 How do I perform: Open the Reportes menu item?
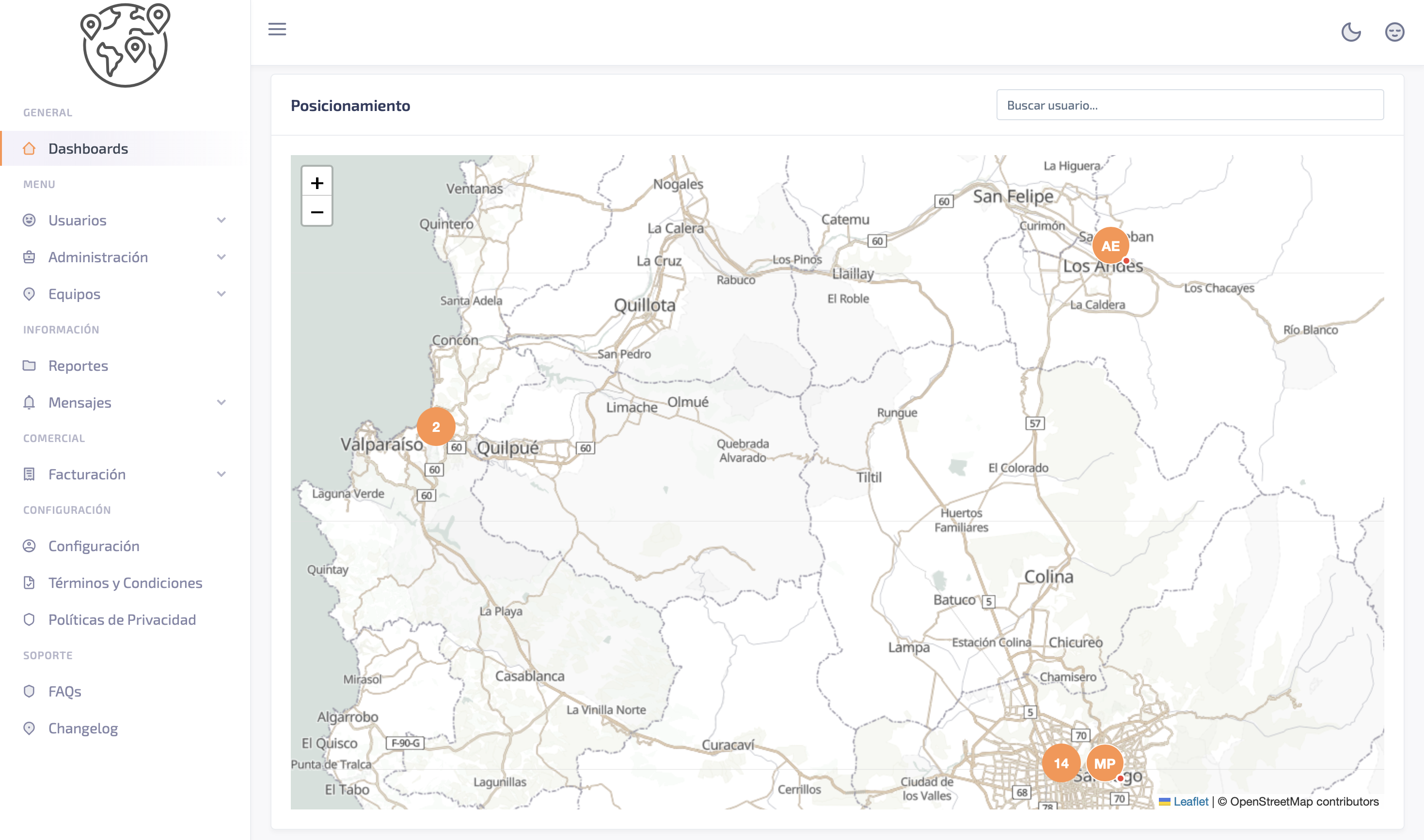pyautogui.click(x=78, y=365)
